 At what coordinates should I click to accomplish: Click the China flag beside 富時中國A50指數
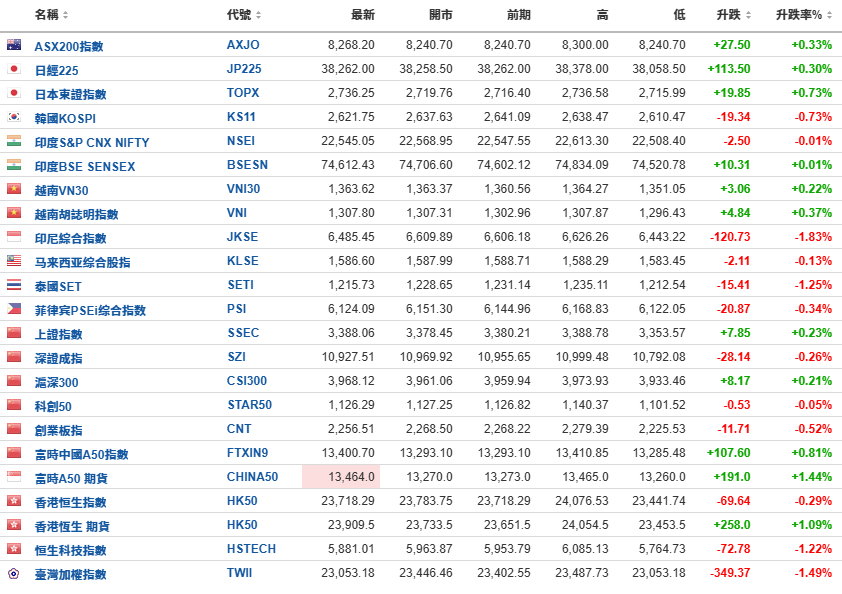pos(14,453)
